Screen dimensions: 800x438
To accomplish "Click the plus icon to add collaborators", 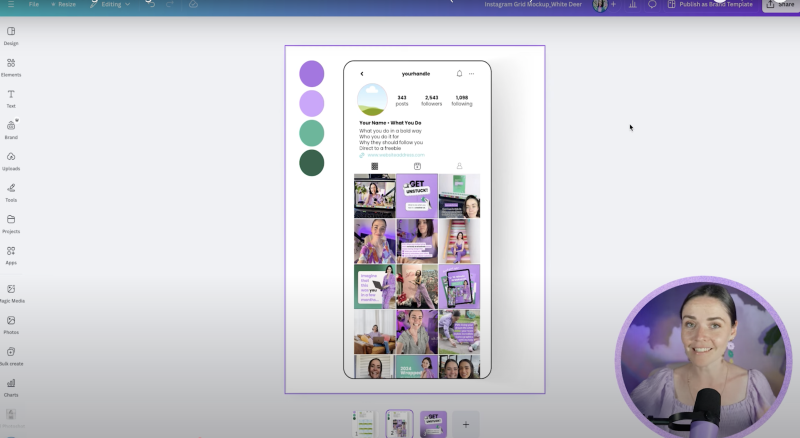I will point(613,4).
